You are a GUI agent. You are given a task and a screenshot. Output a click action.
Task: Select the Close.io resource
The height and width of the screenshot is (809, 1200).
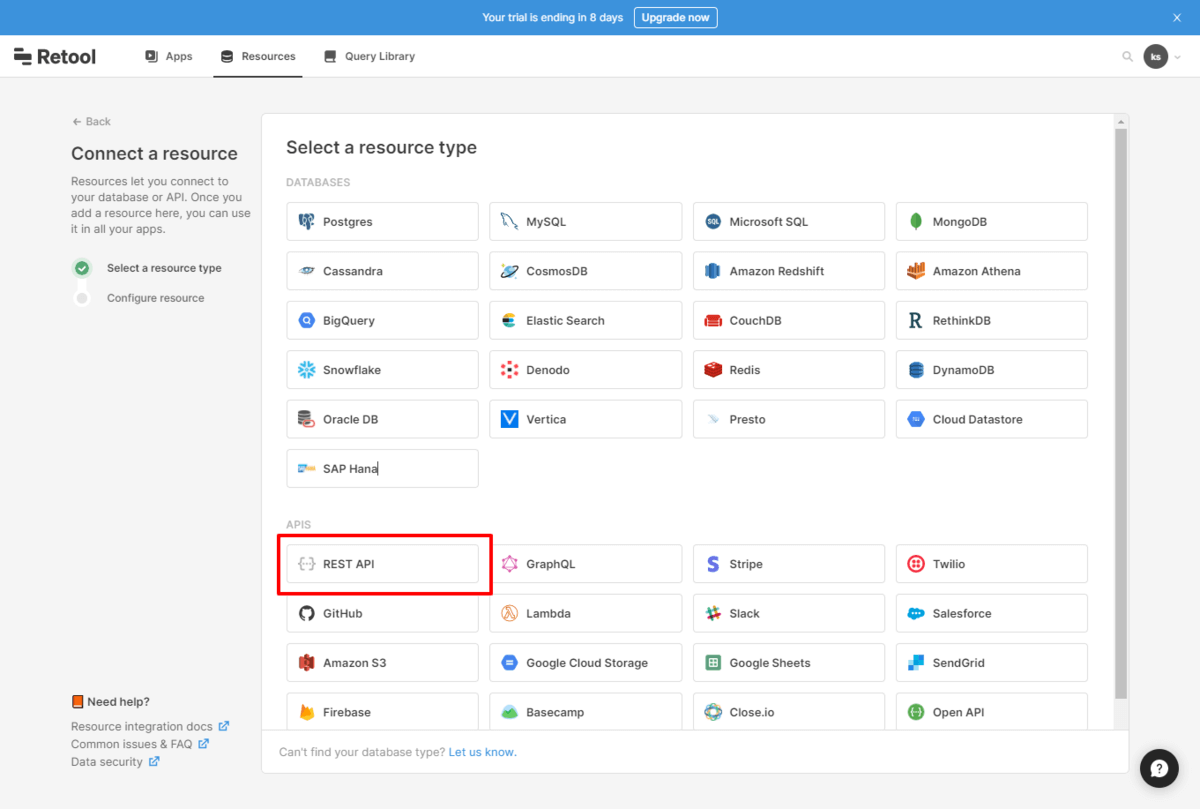point(788,712)
